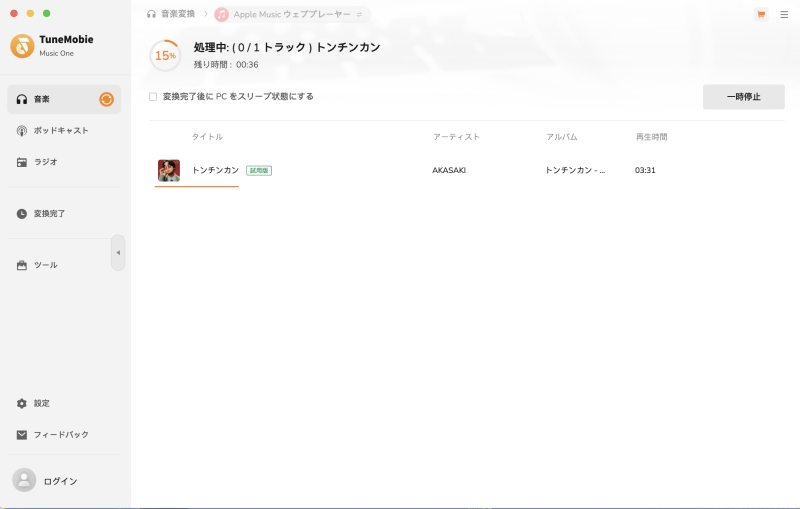
Task: Select the 音楽 sidebar tab
Action: point(64,99)
